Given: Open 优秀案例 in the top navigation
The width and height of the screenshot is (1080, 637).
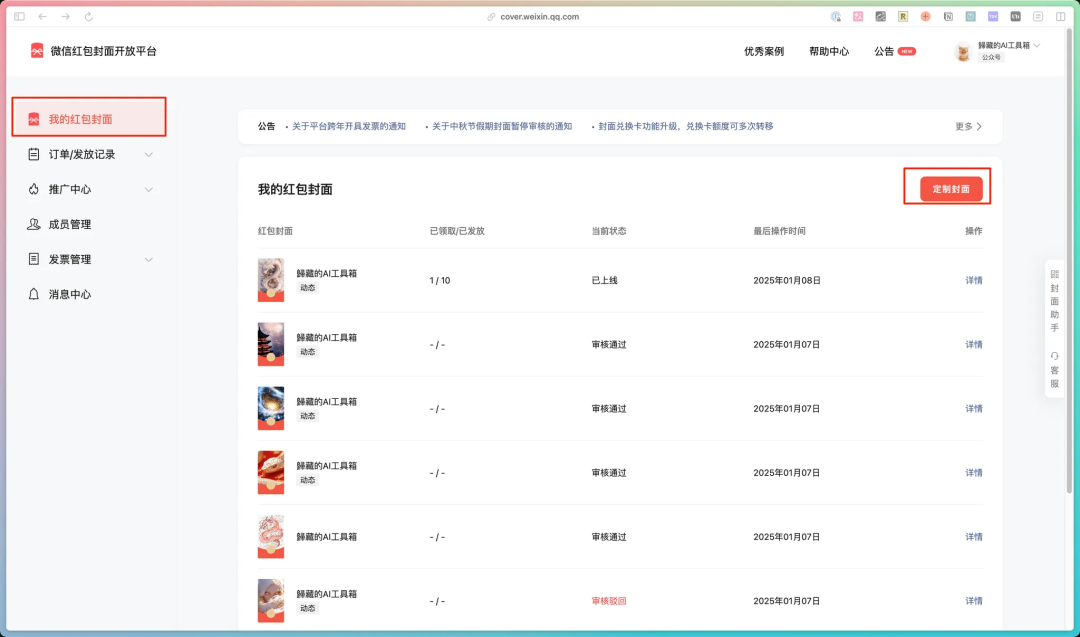Looking at the screenshot, I should click(x=764, y=51).
